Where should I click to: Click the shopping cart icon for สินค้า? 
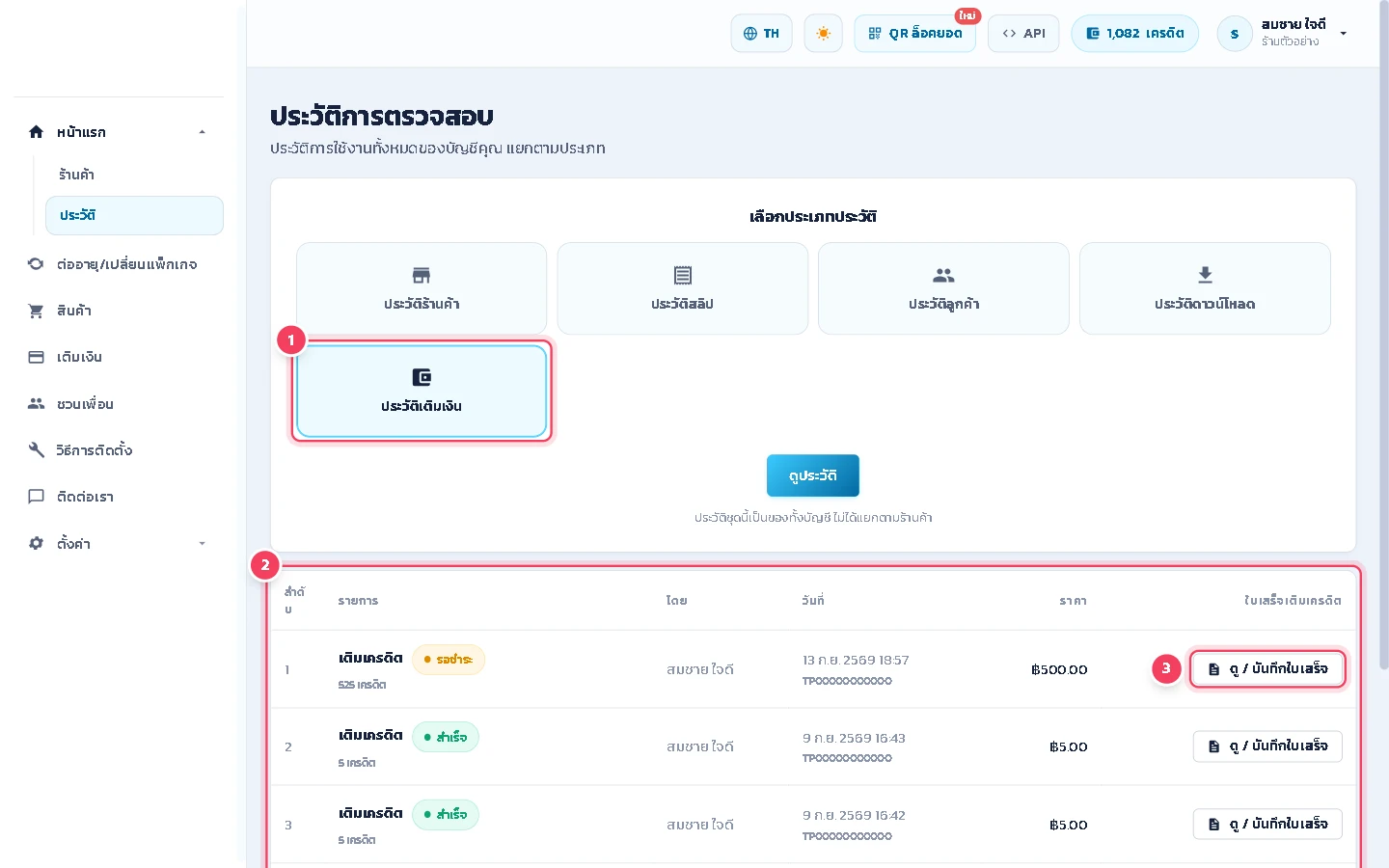[36, 311]
